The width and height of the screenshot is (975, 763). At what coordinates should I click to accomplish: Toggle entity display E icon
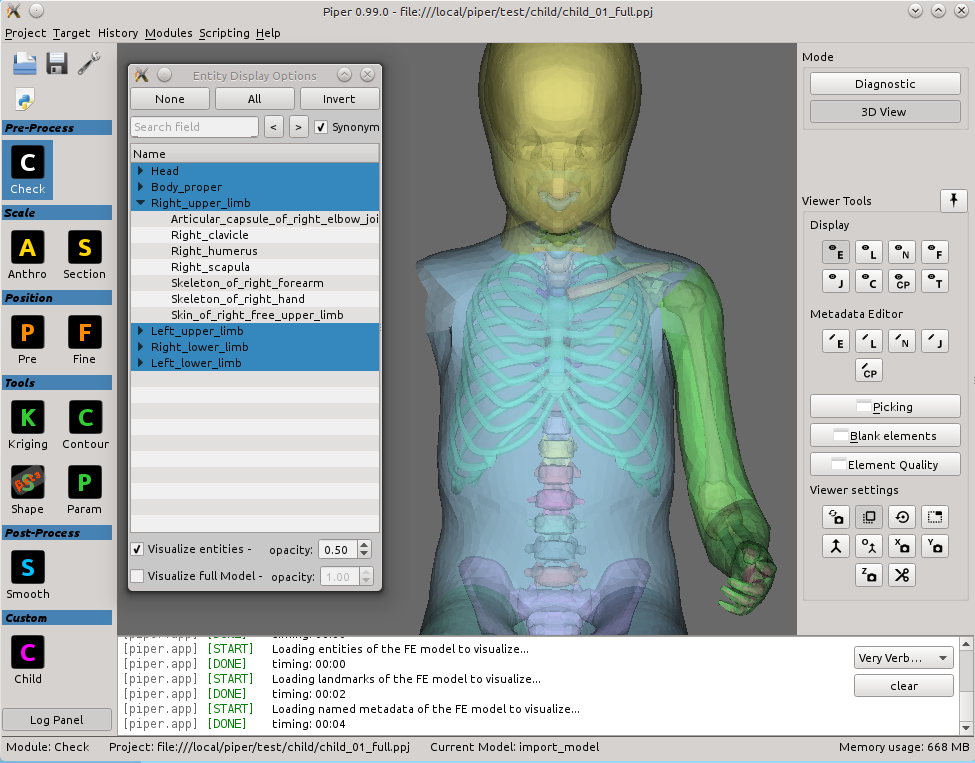click(836, 252)
